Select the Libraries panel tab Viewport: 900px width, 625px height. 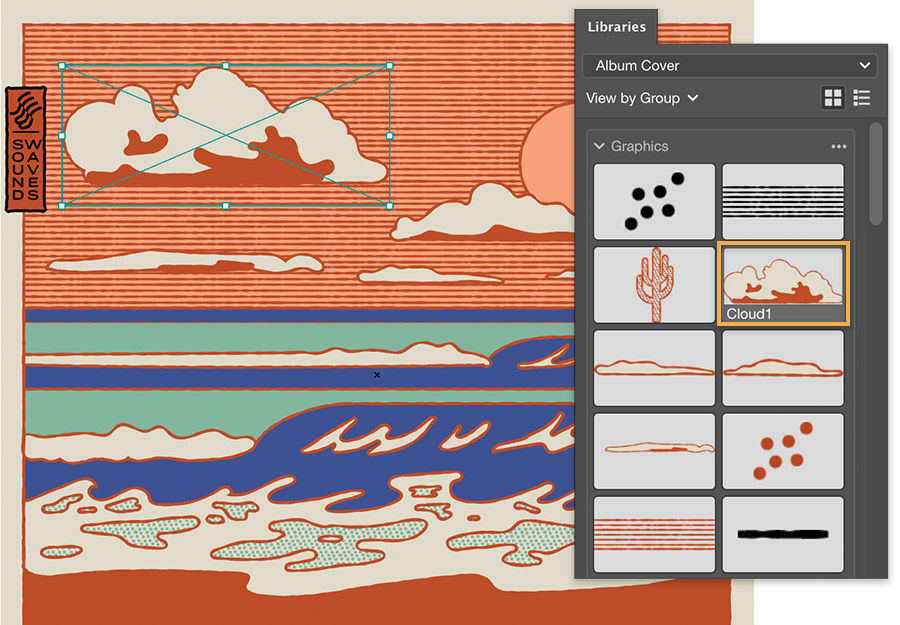616,27
